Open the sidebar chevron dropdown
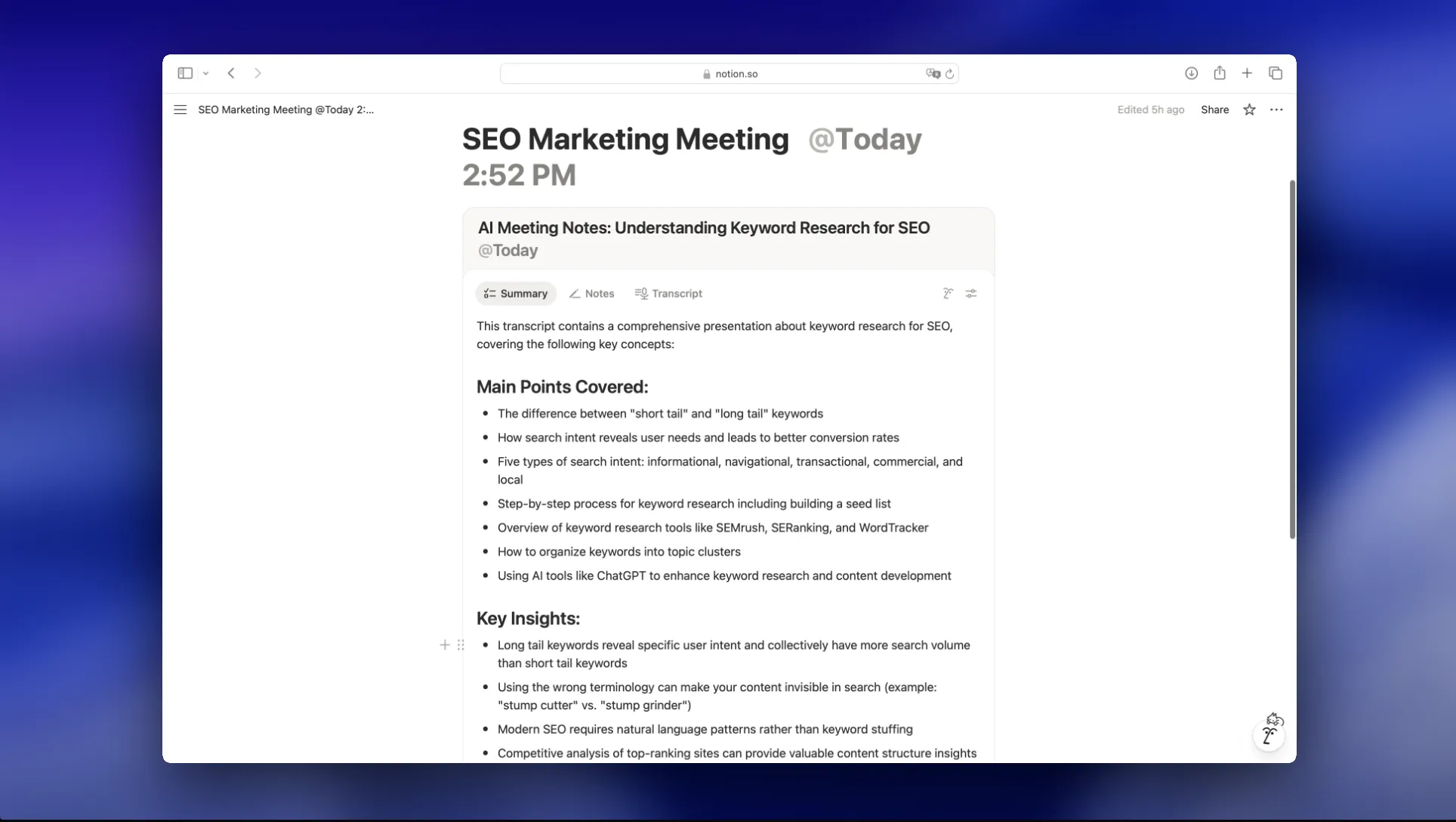 (205, 73)
